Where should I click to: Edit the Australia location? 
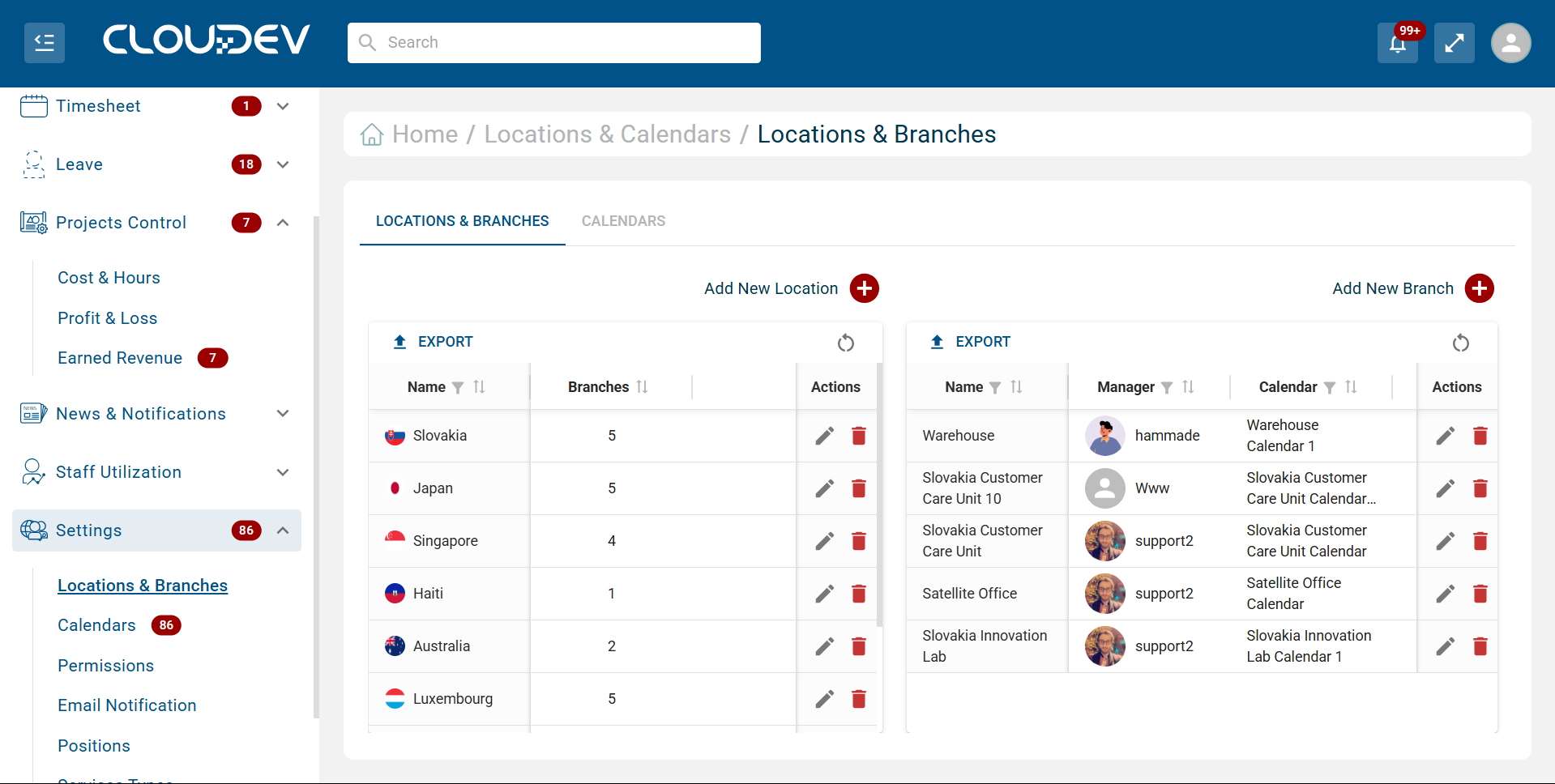tap(825, 646)
